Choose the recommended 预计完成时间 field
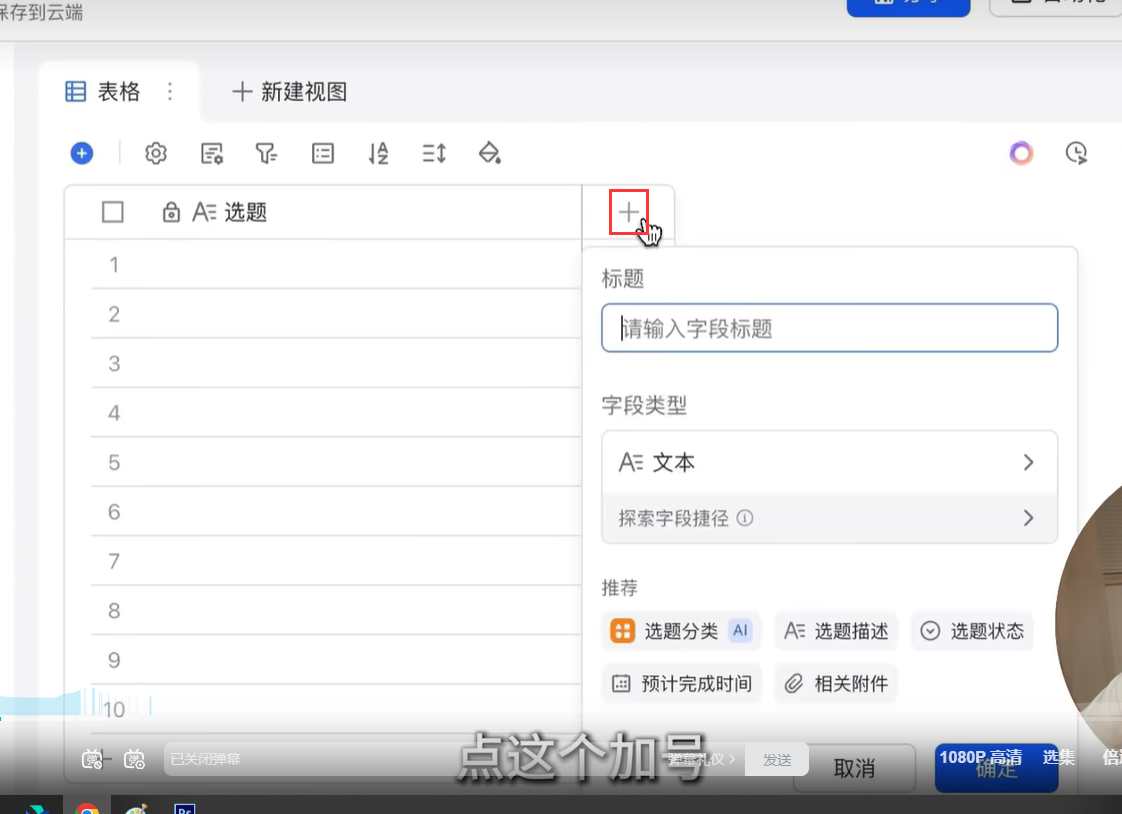Image resolution: width=1122 pixels, height=814 pixels. coord(682,684)
